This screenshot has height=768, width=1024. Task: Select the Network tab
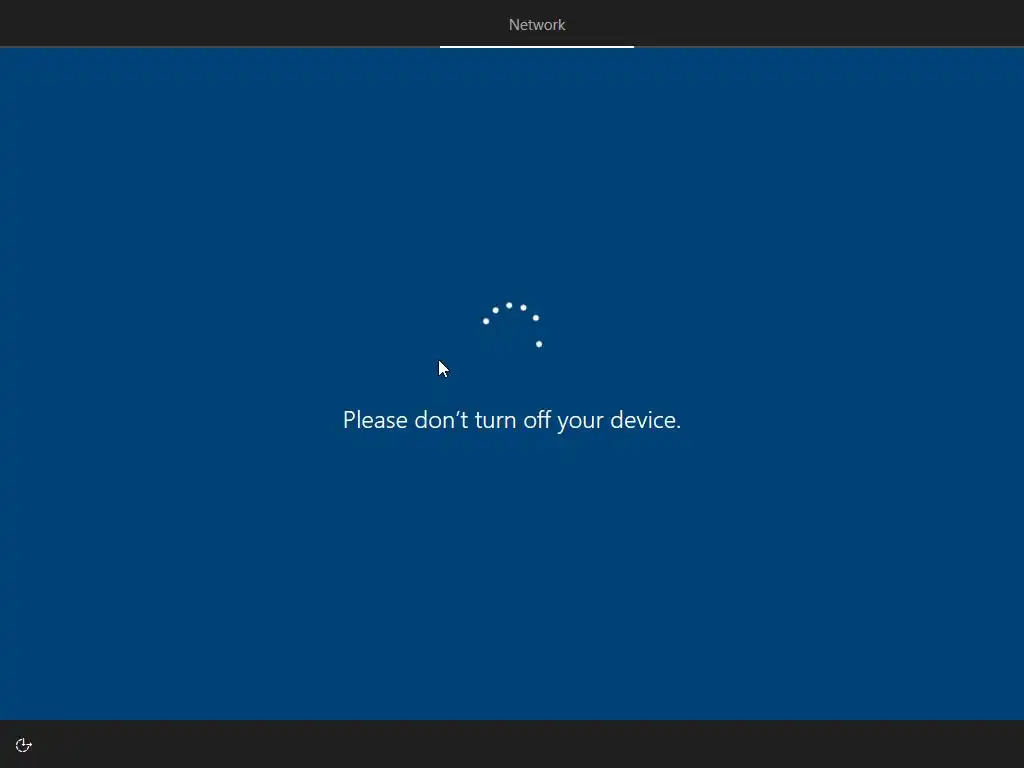tap(537, 25)
